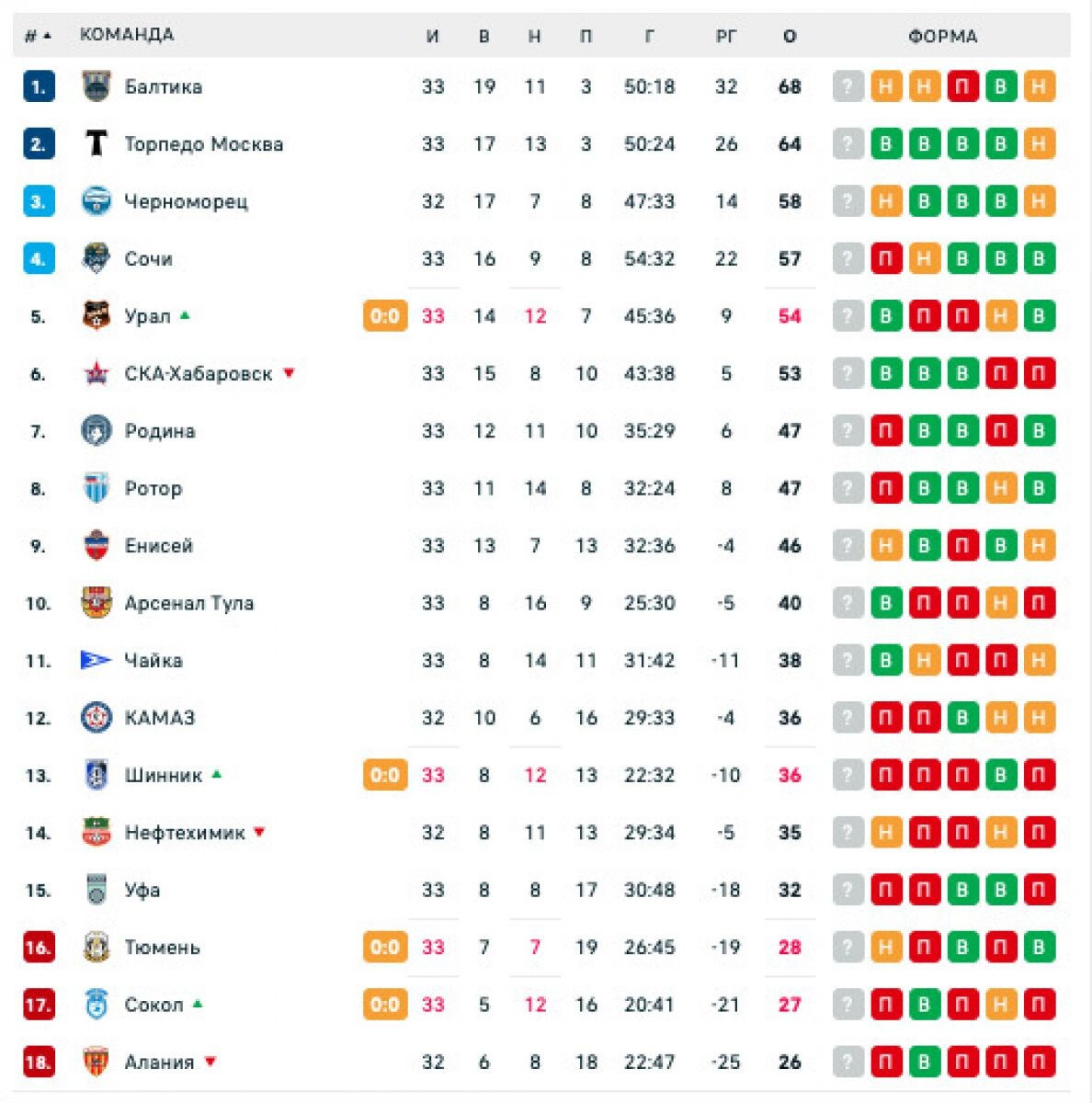Open the Черноморец team crest
The image size is (1092, 1103).
[x=96, y=201]
